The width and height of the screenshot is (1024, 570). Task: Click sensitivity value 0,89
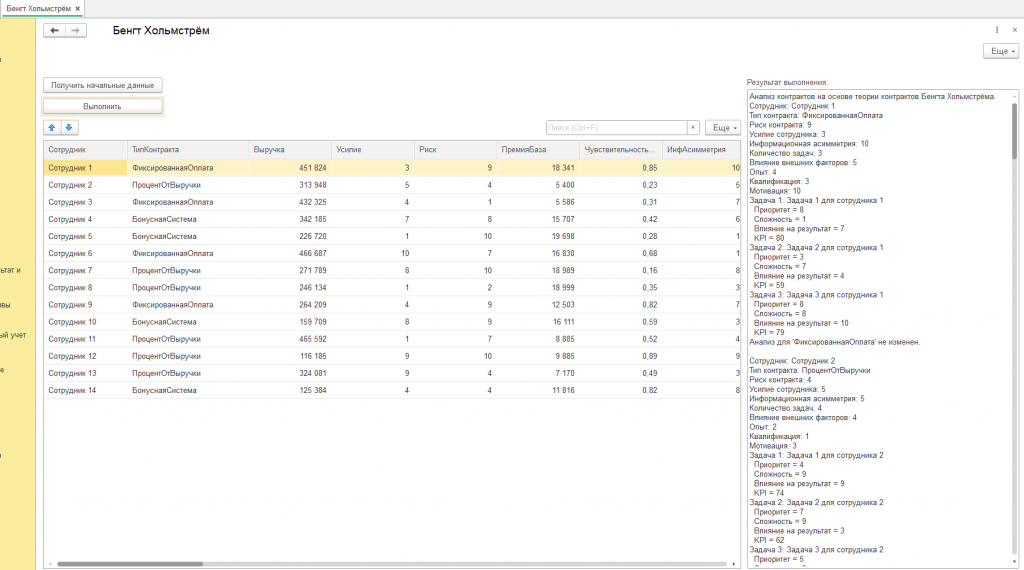click(649, 356)
